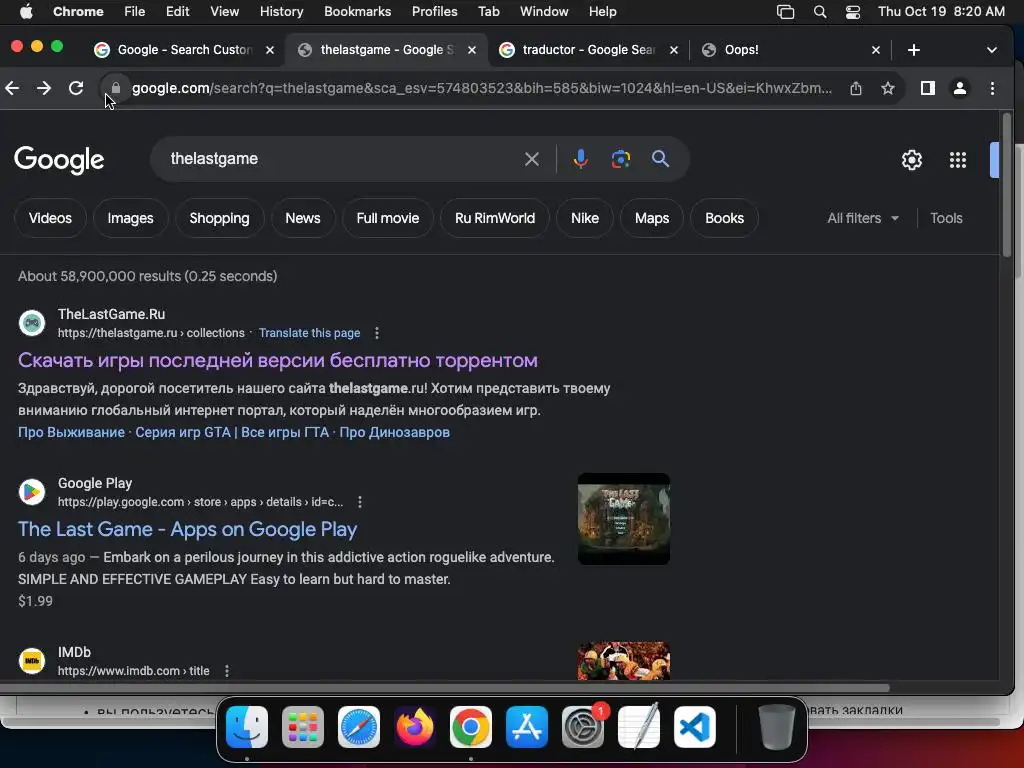This screenshot has width=1024, height=768.
Task: Filter results by Books
Action: (x=724, y=218)
